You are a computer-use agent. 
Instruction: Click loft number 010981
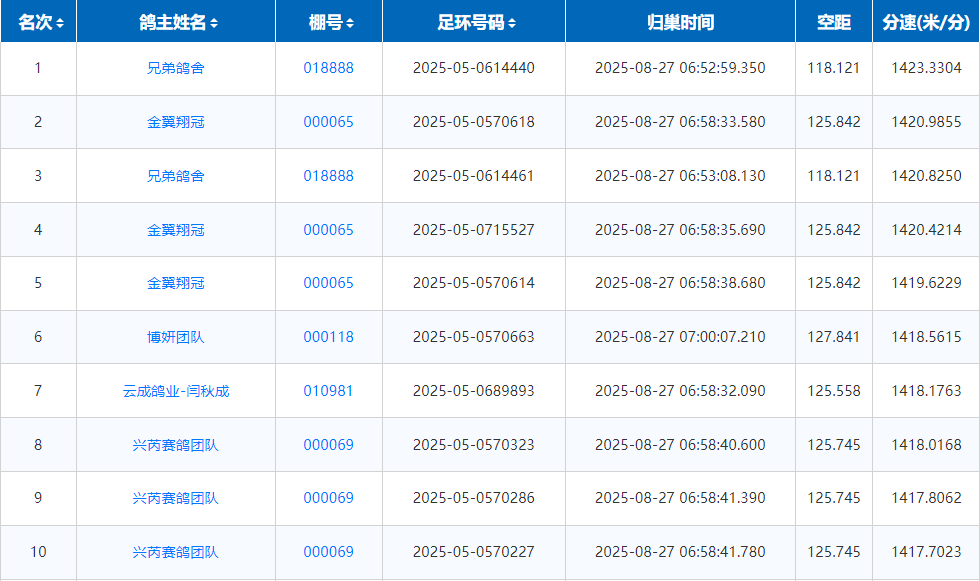[329, 391]
